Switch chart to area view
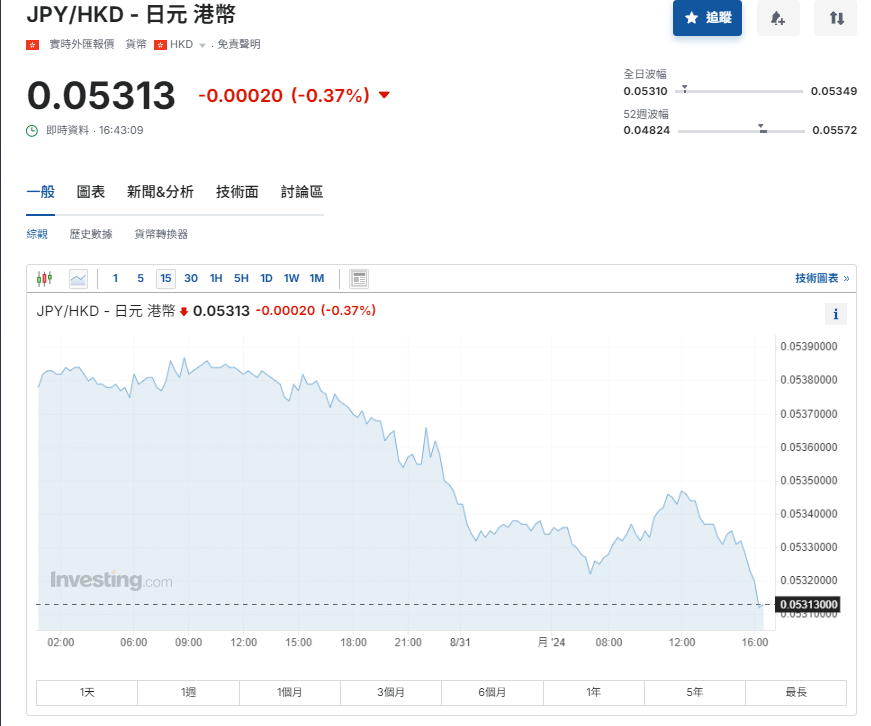Image resolution: width=871 pixels, height=726 pixels. [x=78, y=278]
